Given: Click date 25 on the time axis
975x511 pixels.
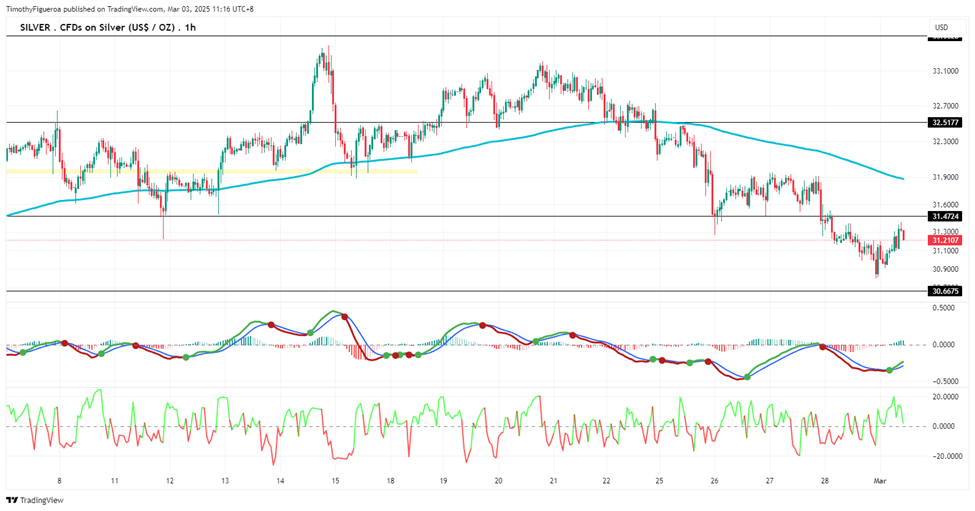Looking at the screenshot, I should point(660,481).
